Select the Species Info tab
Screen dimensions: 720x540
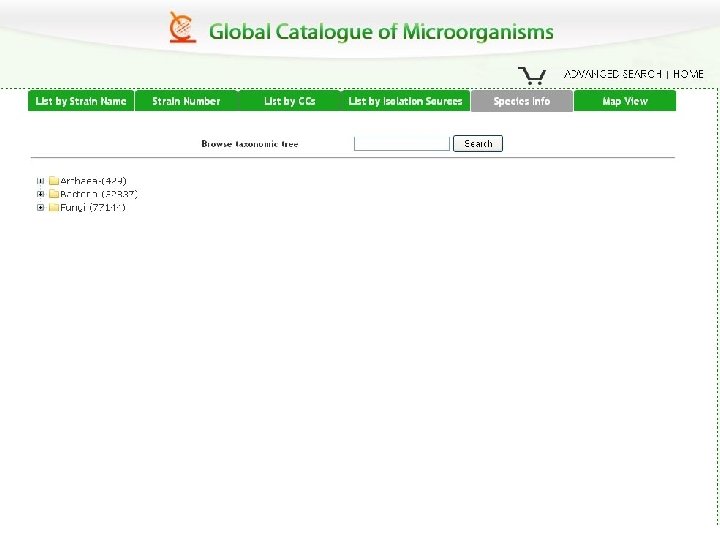click(x=522, y=101)
